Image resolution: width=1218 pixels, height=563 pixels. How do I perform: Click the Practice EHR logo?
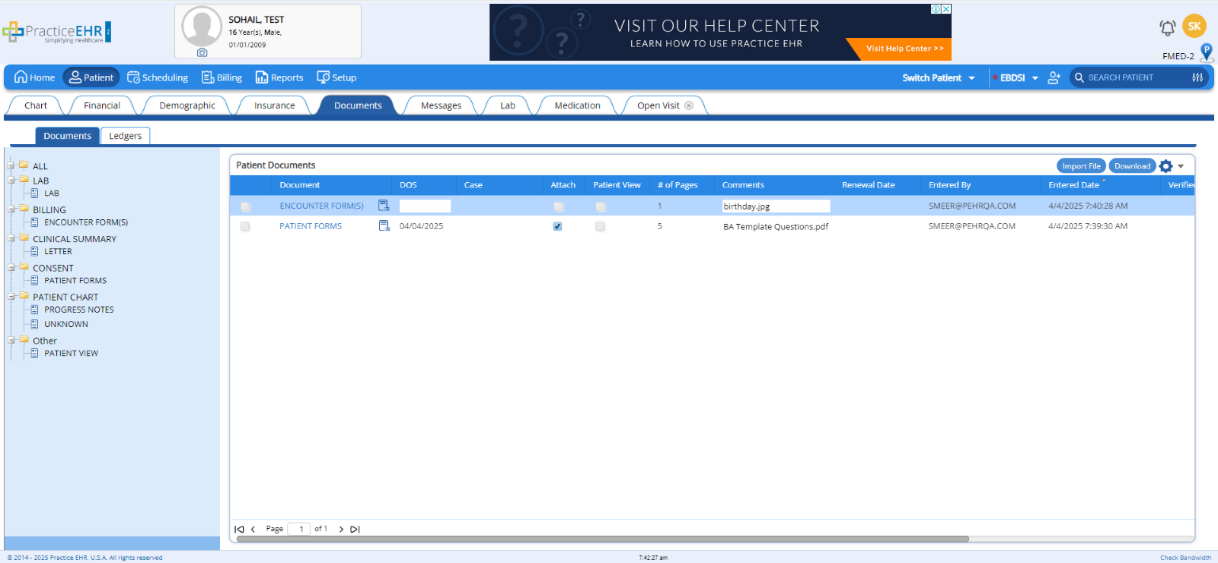point(57,32)
